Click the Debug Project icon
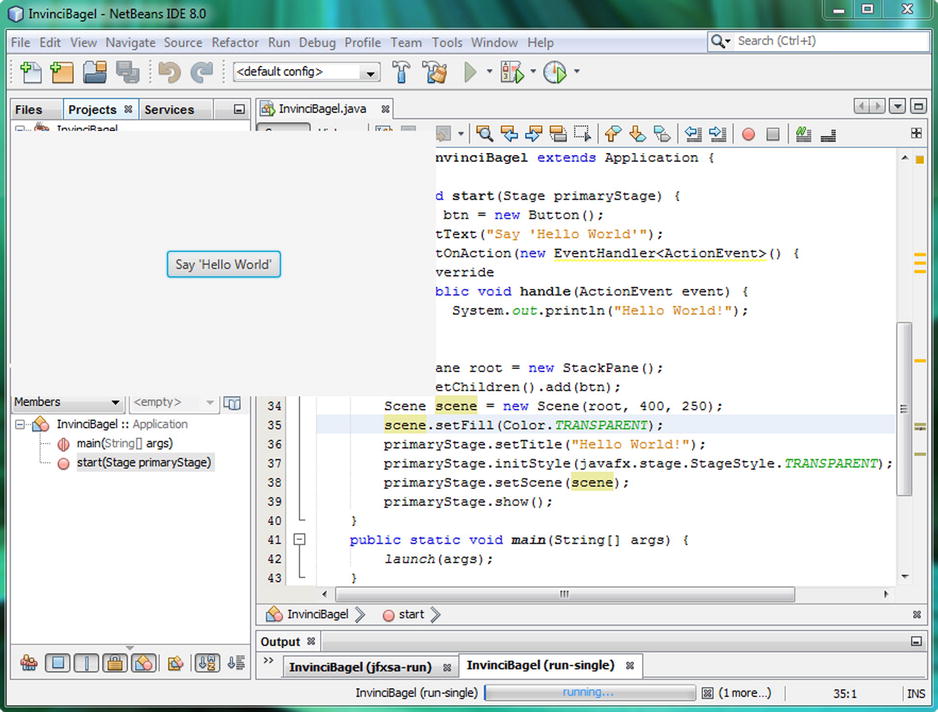 pyautogui.click(x=512, y=72)
